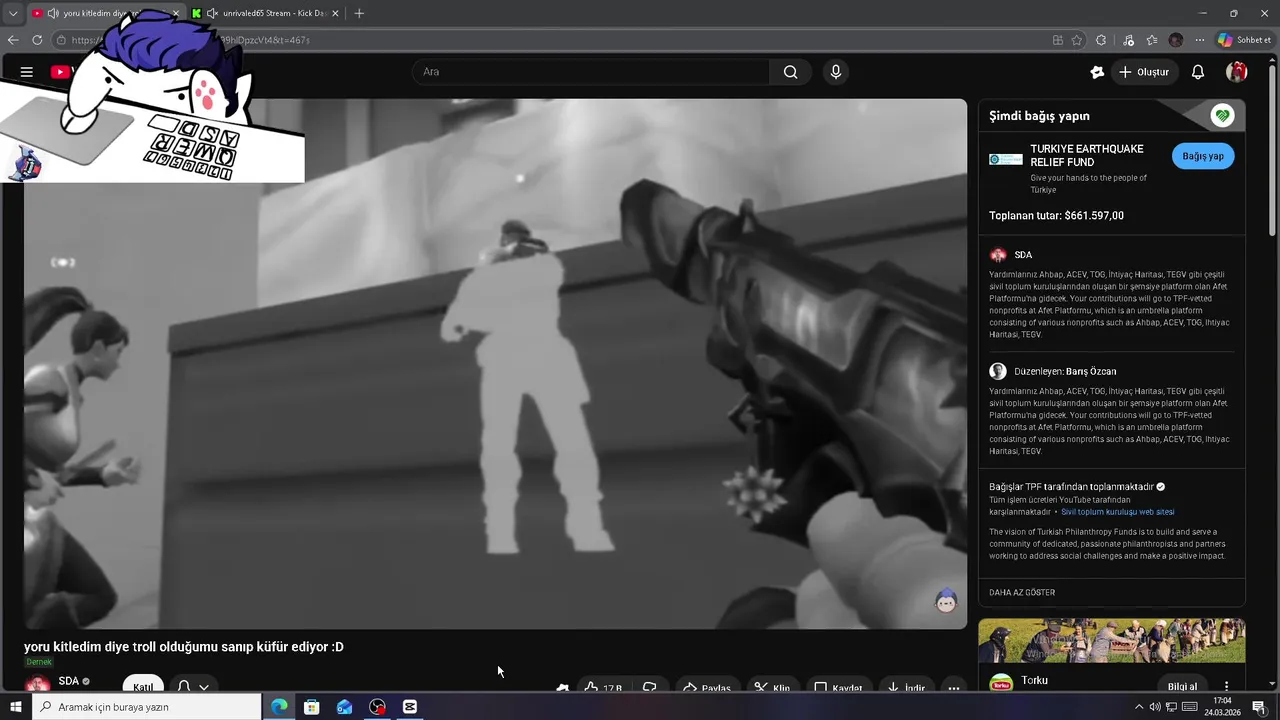The width and height of the screenshot is (1280, 720).
Task: Click the video title yoru kitledim diye
Action: 184,647
